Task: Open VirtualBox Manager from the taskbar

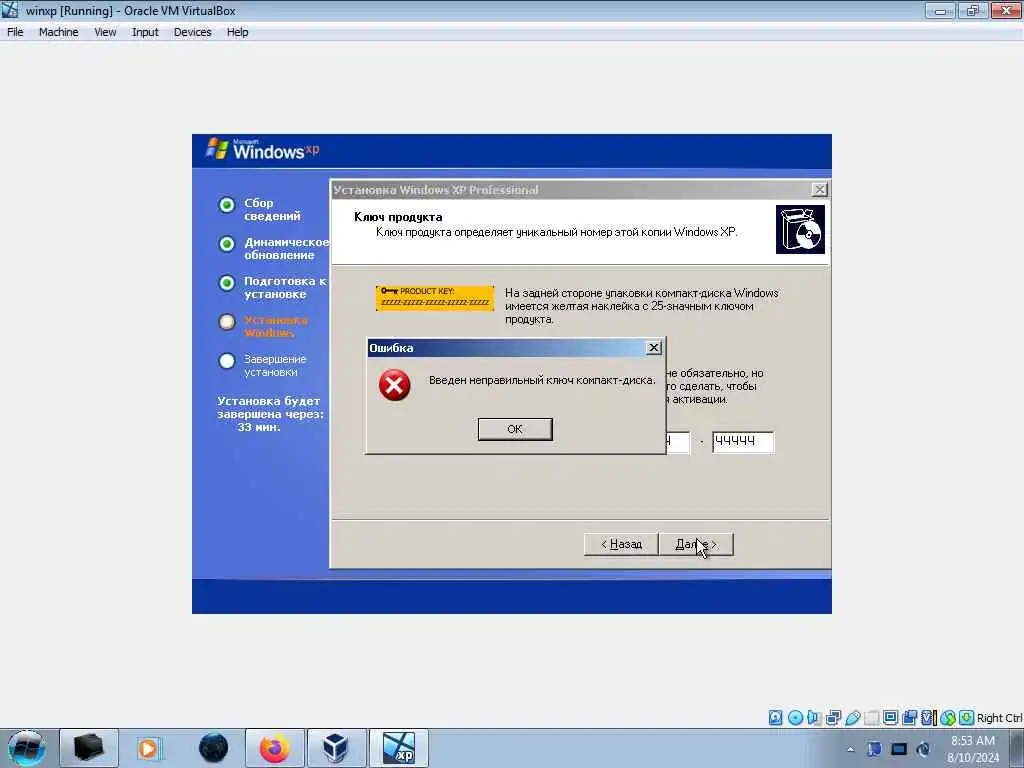Action: coord(336,748)
